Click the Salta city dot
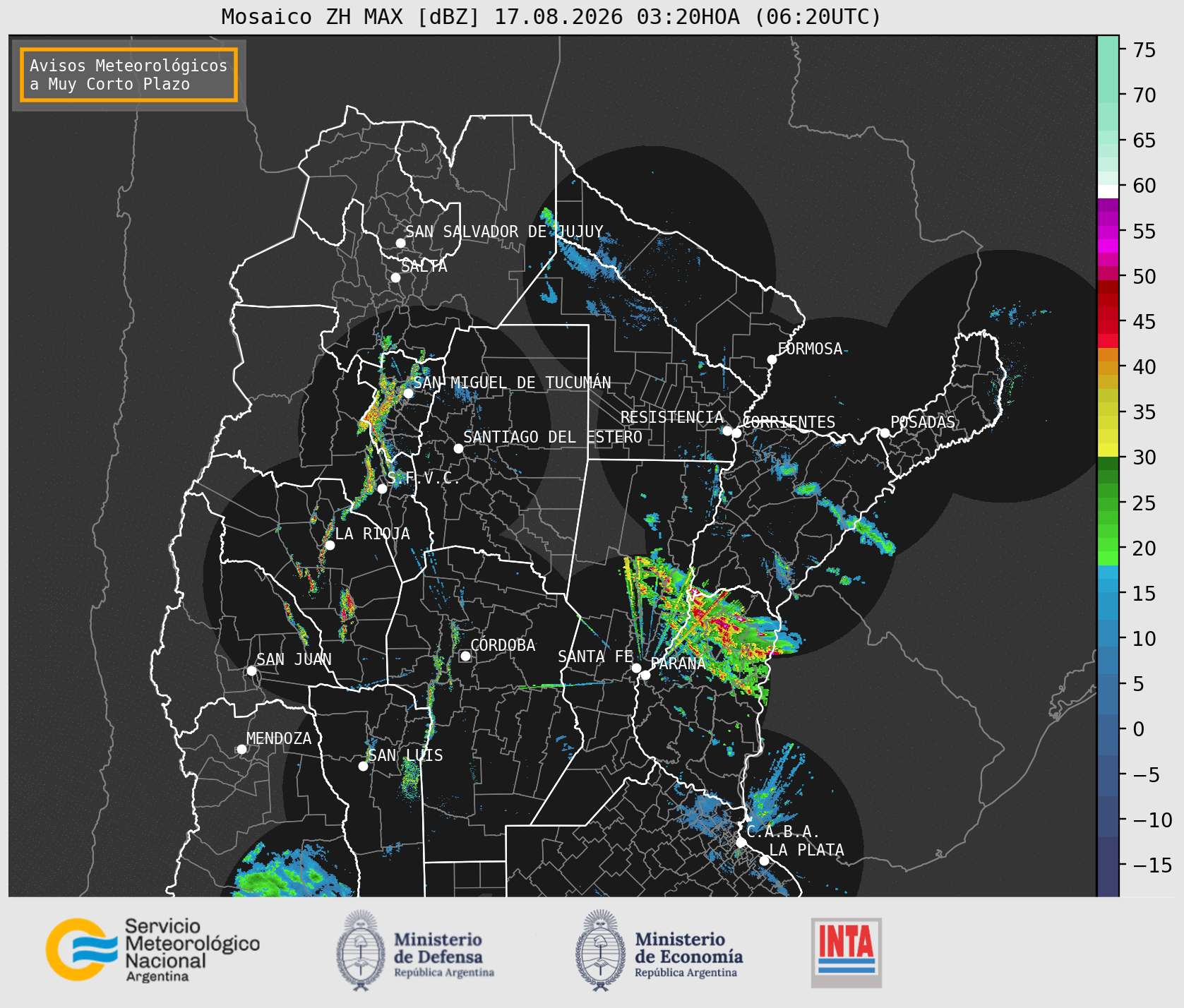The width and height of the screenshot is (1184, 1008). point(396,277)
